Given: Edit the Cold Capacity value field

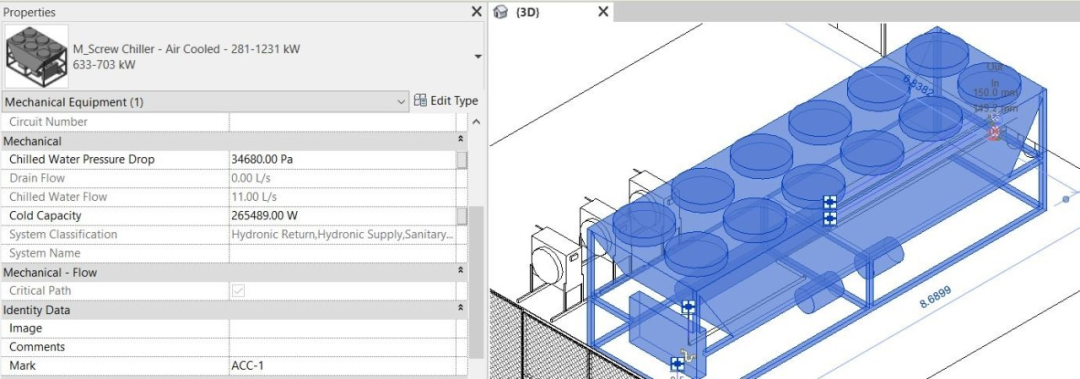Looking at the screenshot, I should 342,216.
